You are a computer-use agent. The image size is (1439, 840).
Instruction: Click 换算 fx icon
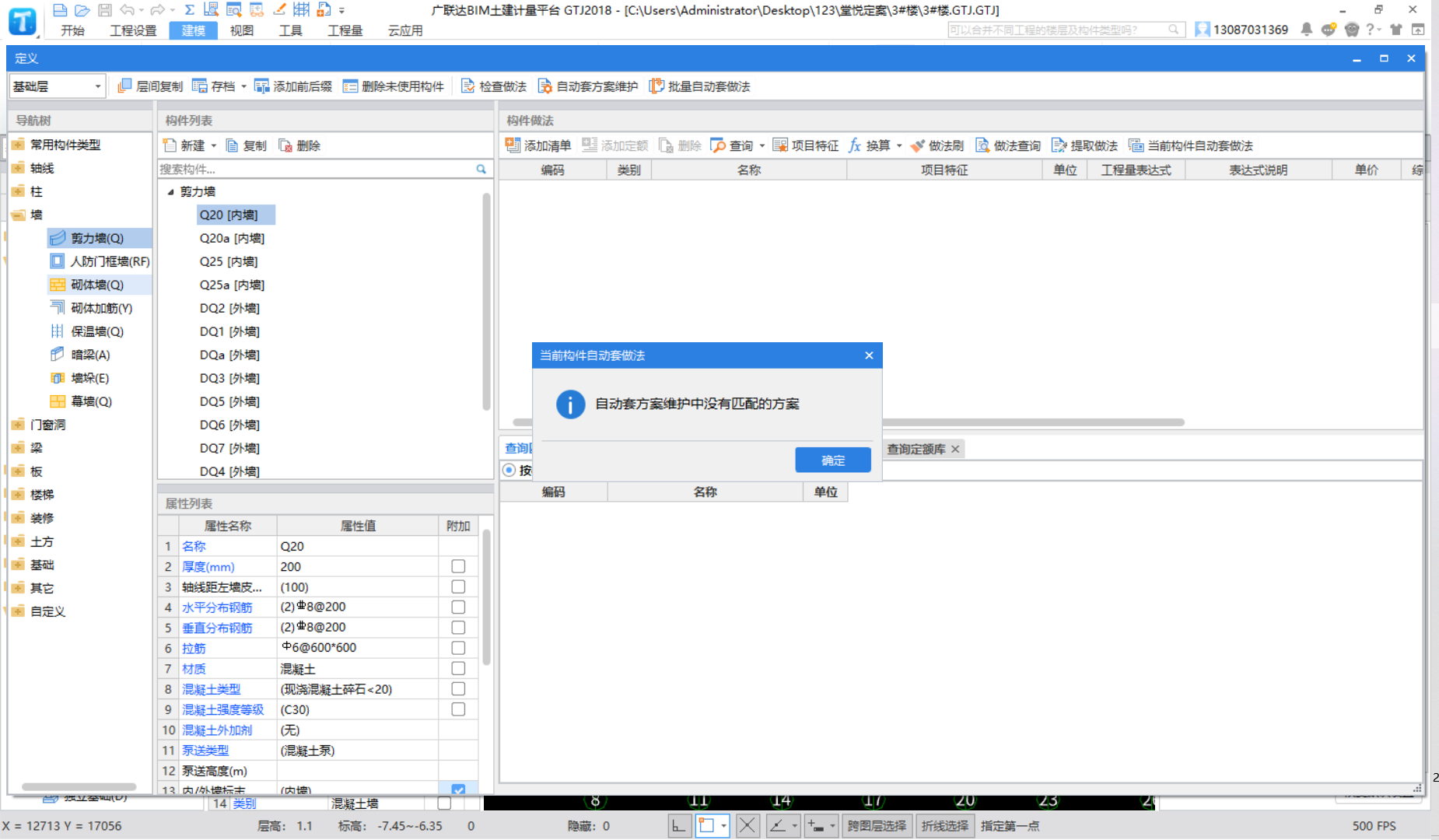click(x=855, y=145)
